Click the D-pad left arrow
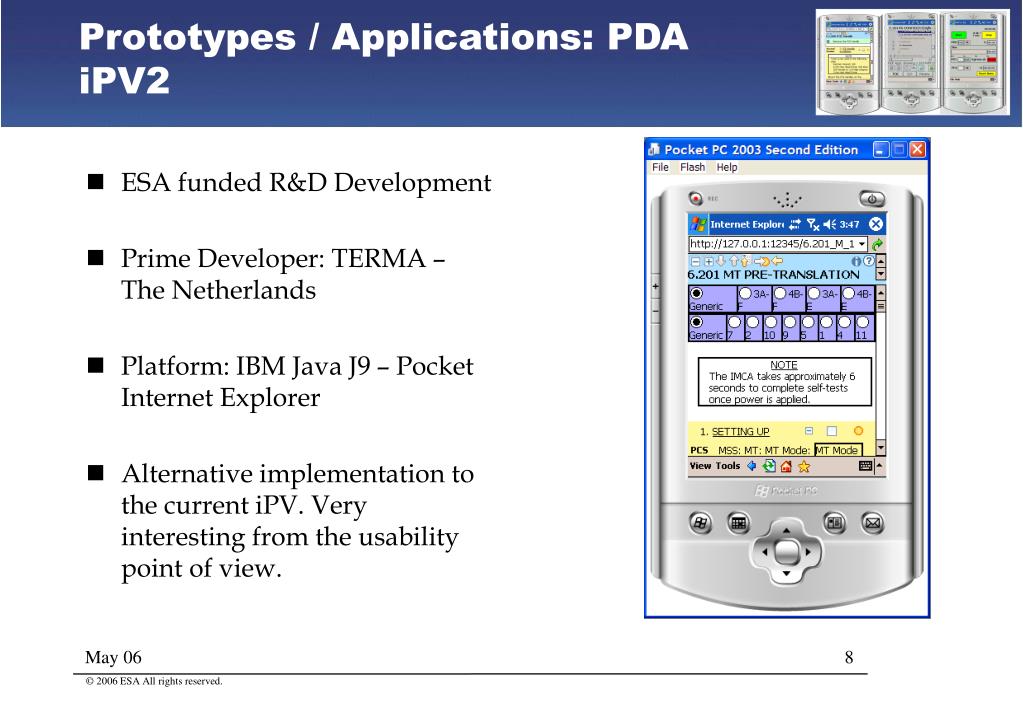This screenshot has height=708, width=1023. point(764,552)
